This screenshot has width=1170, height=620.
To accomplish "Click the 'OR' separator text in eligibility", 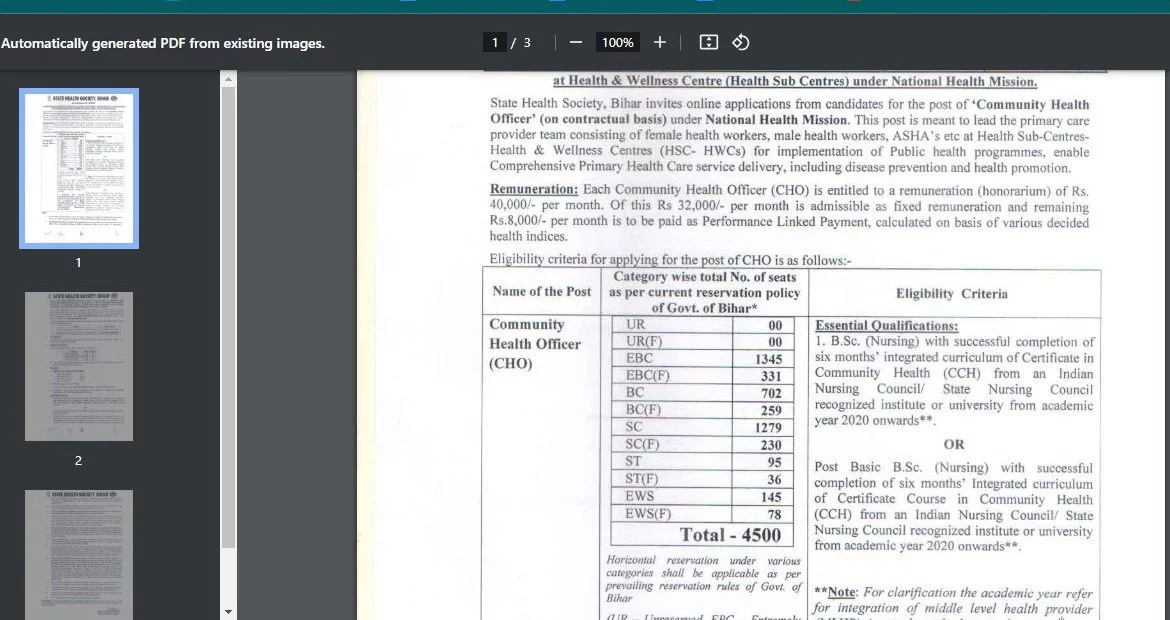I will [954, 445].
